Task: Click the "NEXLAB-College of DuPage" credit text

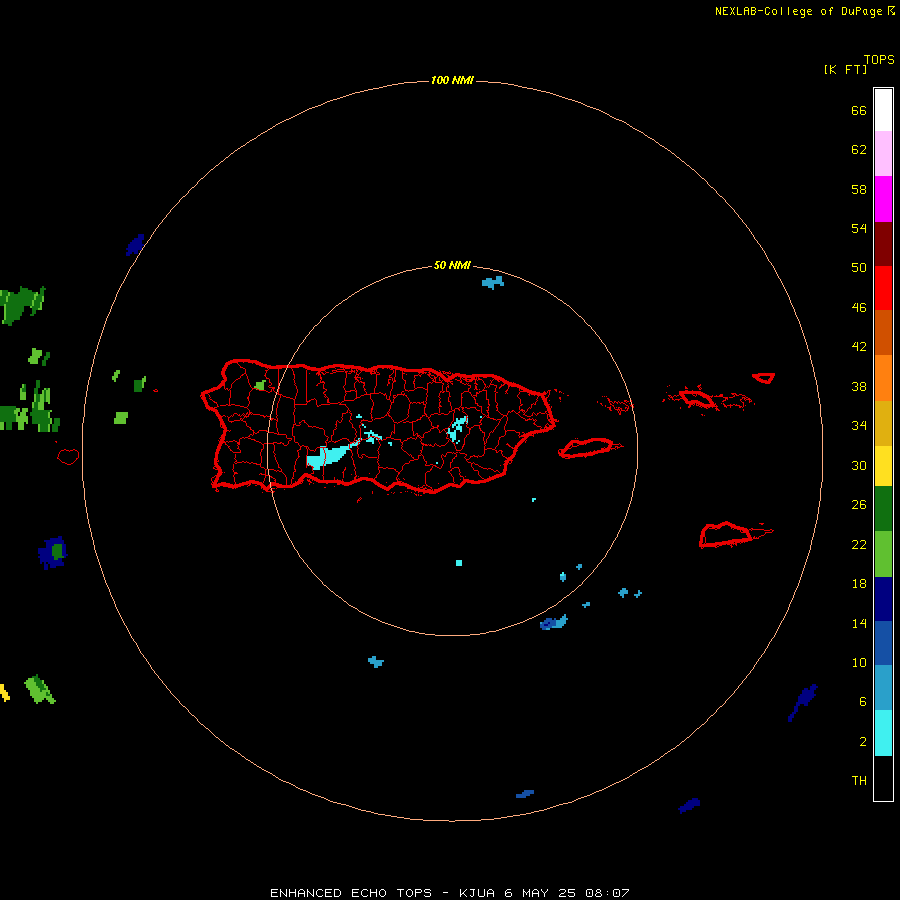Action: pos(798,11)
